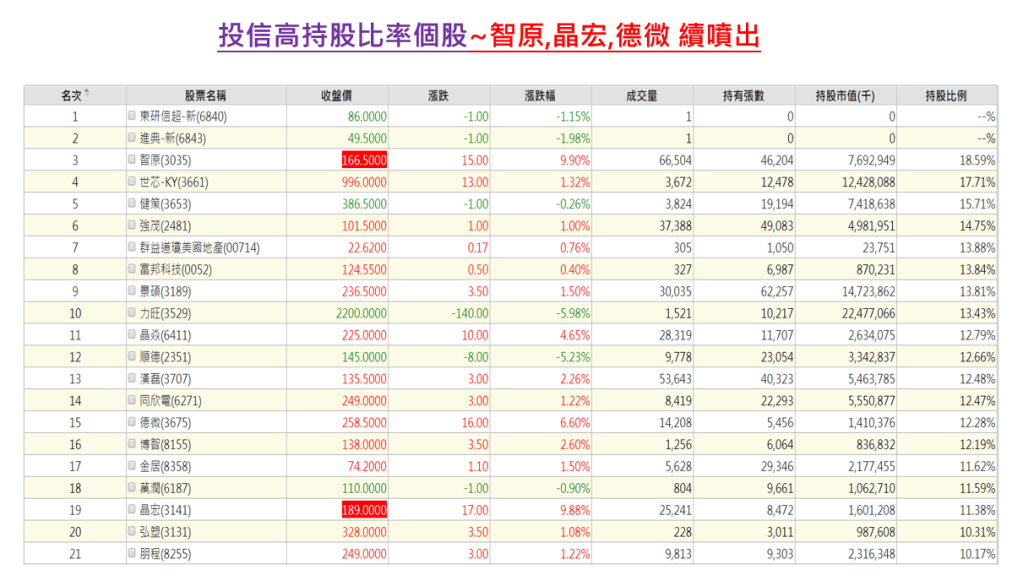Enable the checkbox for 德微(3675)
This screenshot has width=1023, height=586.
(x=132, y=422)
